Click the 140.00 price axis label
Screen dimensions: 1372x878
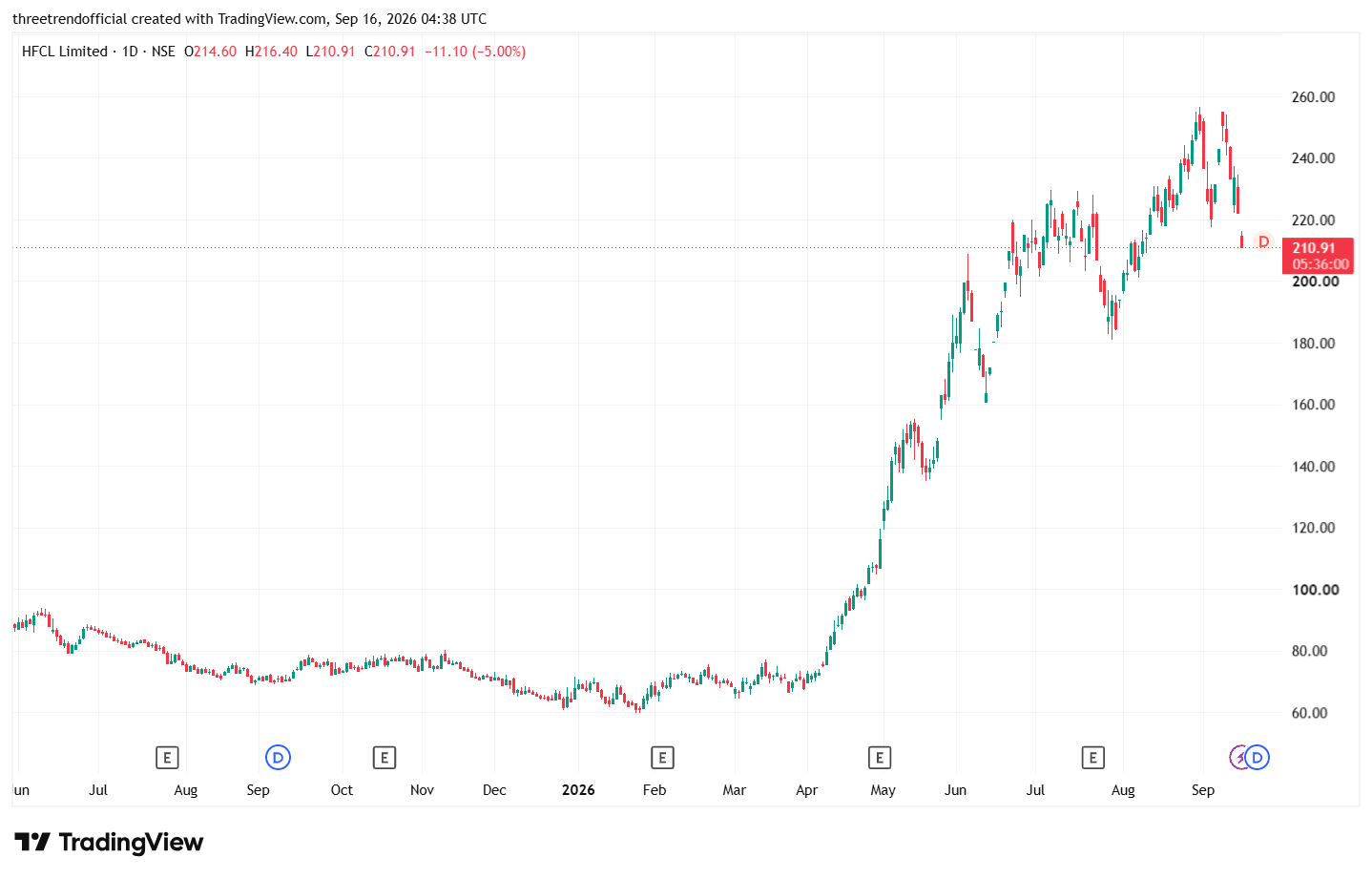click(1313, 467)
